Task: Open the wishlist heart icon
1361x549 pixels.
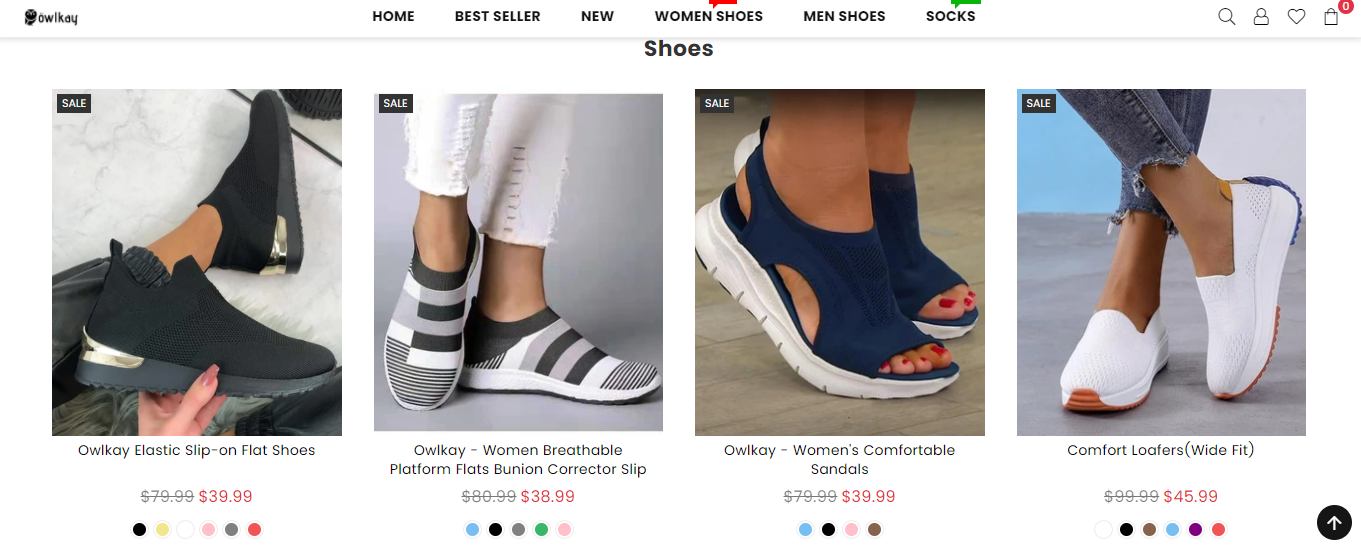Action: pyautogui.click(x=1296, y=16)
